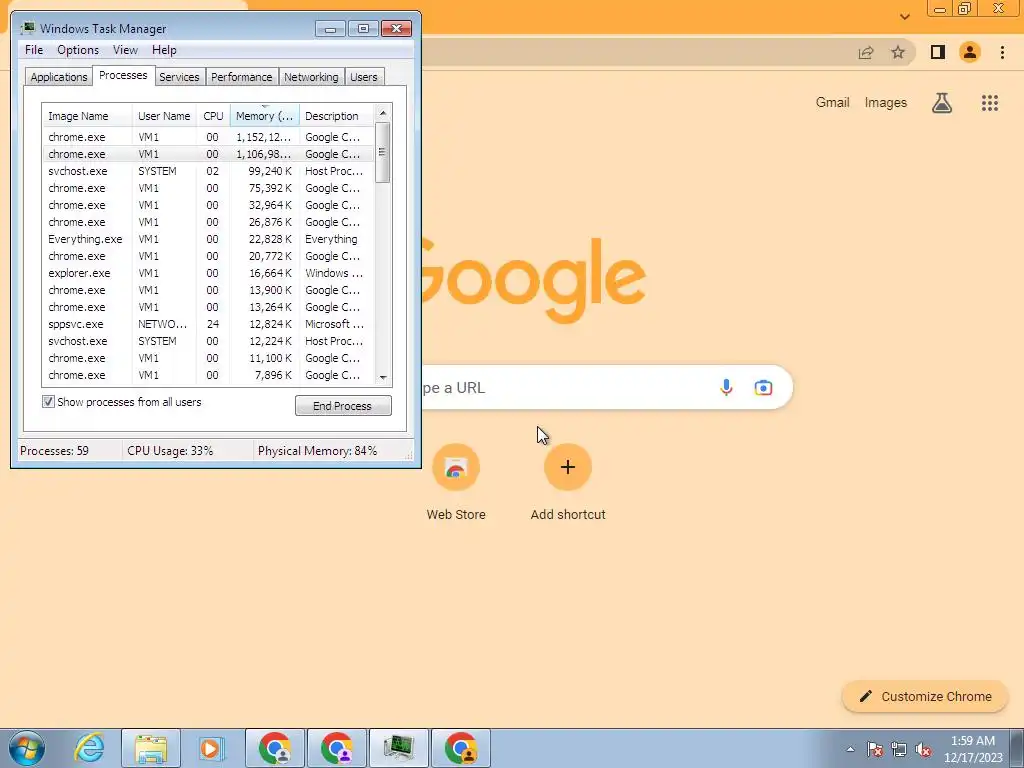Viewport: 1024px width, 768px height.
Task: Open Gmail link
Action: 832,103
